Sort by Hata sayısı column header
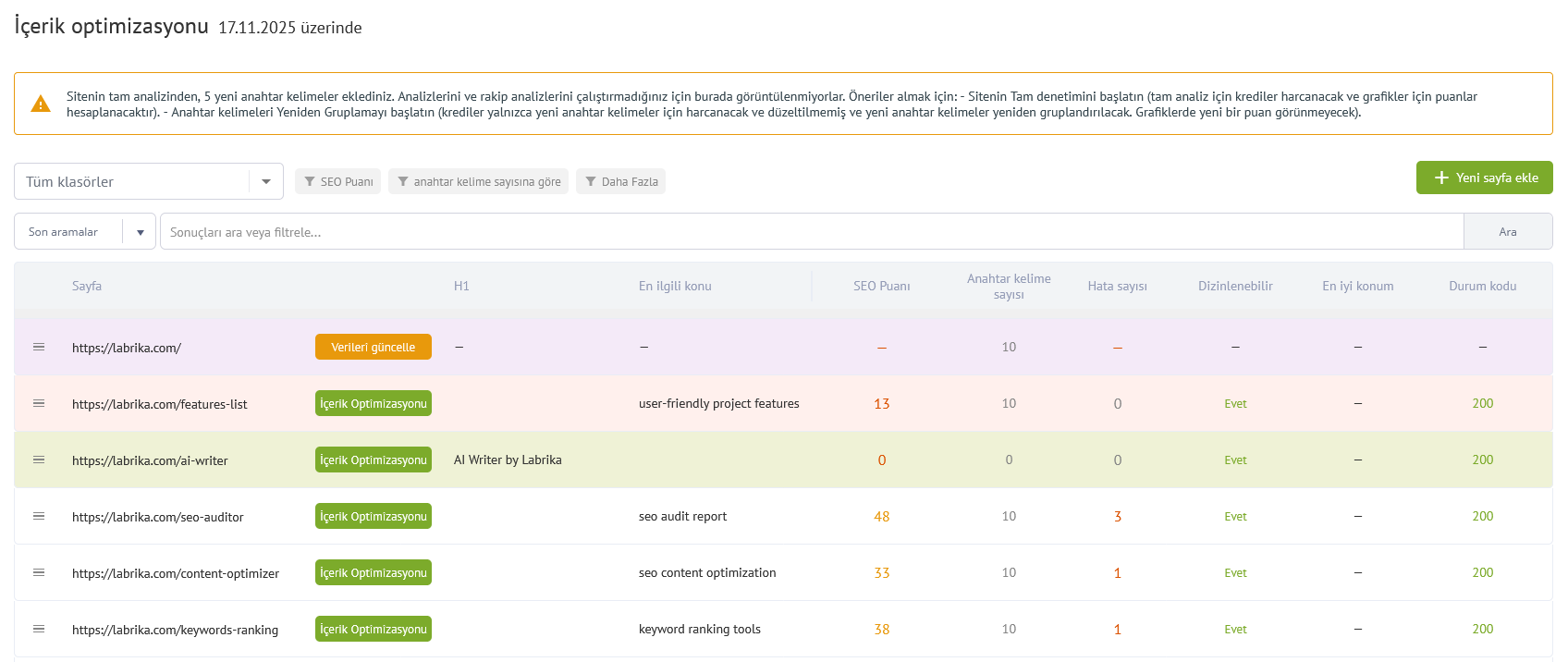 (1117, 286)
